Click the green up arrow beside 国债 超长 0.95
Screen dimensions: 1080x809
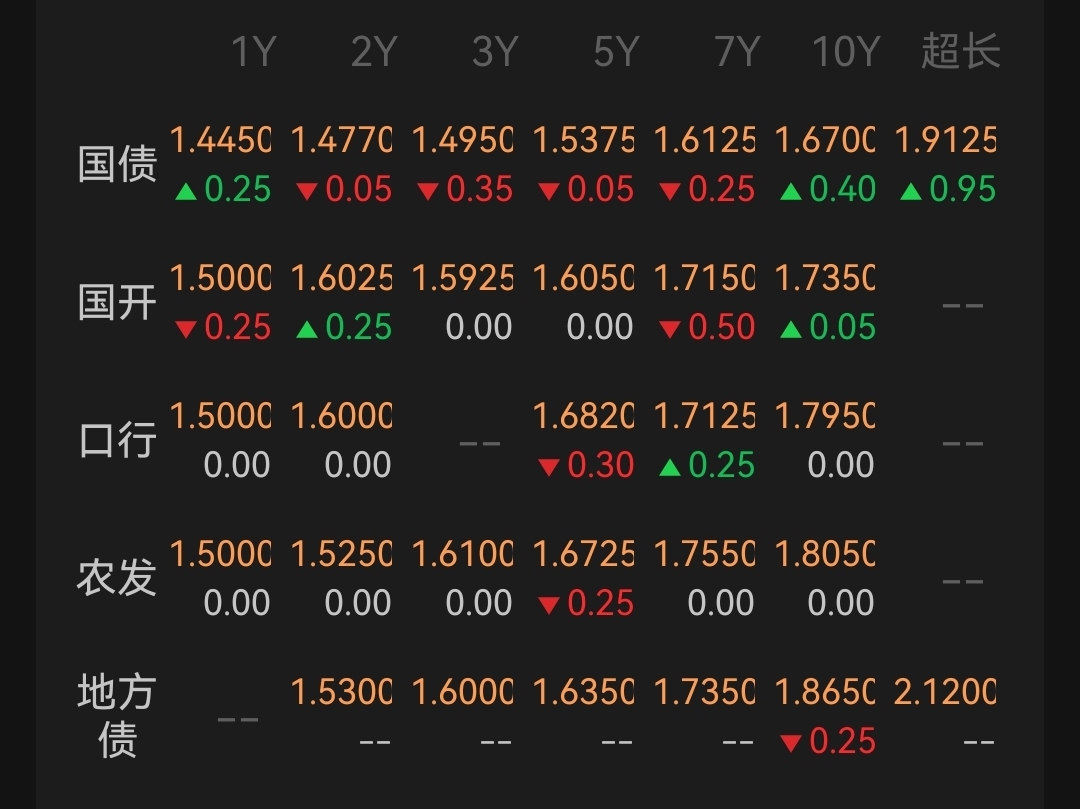[911, 191]
